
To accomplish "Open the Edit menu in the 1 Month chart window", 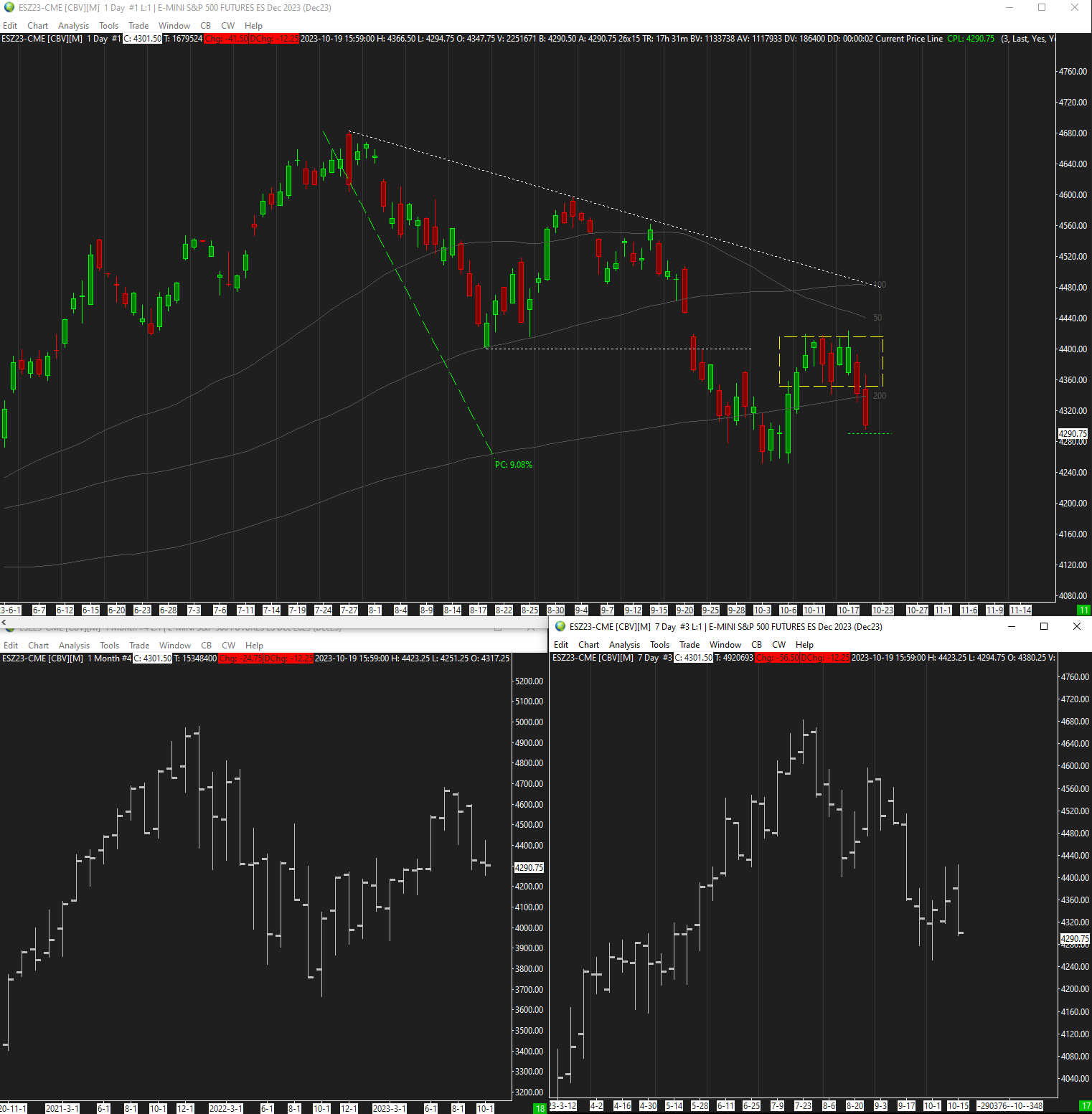I will [11, 646].
